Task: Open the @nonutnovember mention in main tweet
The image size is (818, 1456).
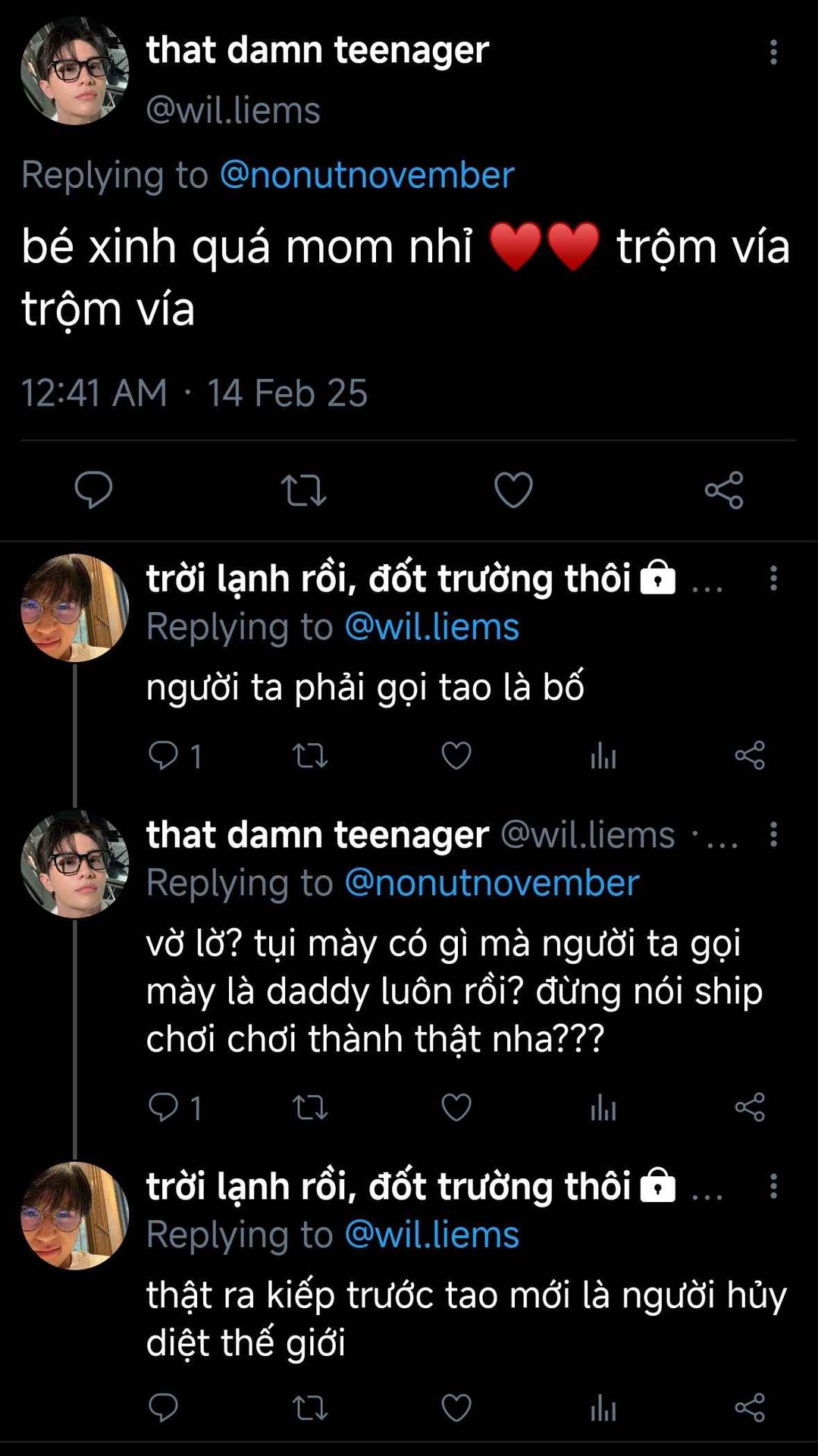Action: (367, 175)
